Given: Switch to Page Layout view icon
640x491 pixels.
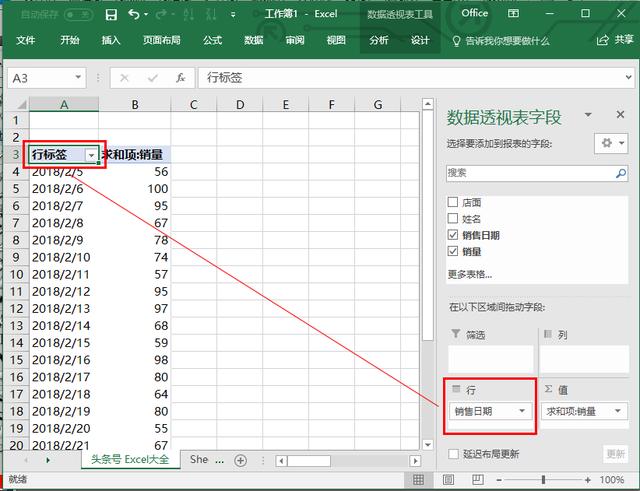Looking at the screenshot, I should [448, 480].
